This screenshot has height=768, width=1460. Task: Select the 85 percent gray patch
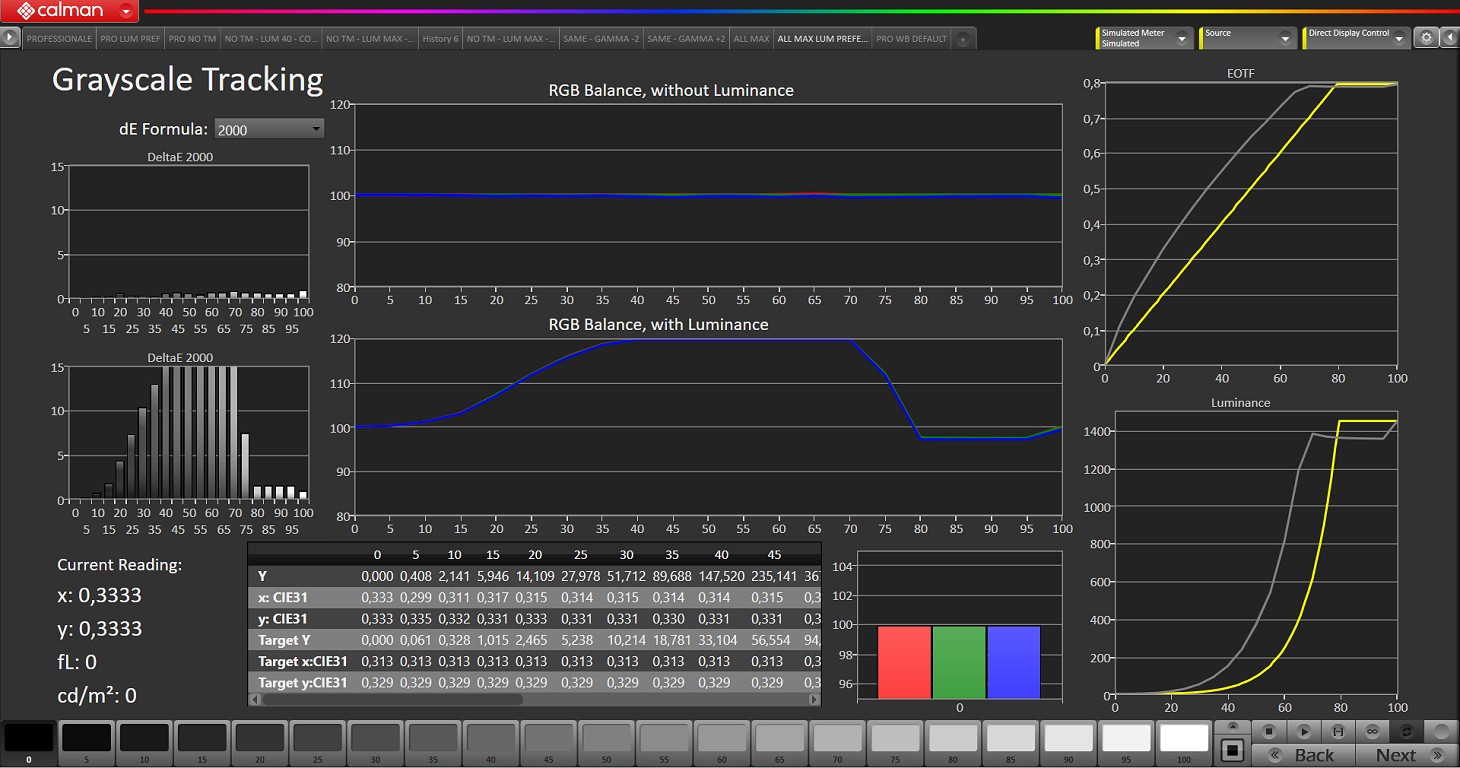[x=1009, y=742]
